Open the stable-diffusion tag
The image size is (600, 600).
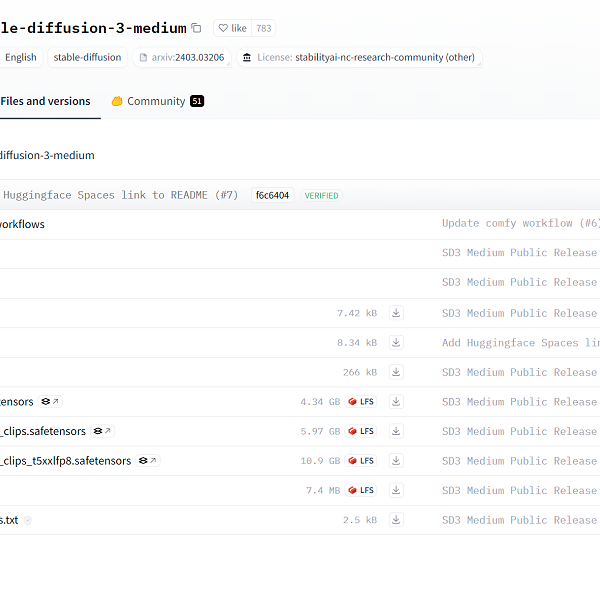[x=87, y=57]
